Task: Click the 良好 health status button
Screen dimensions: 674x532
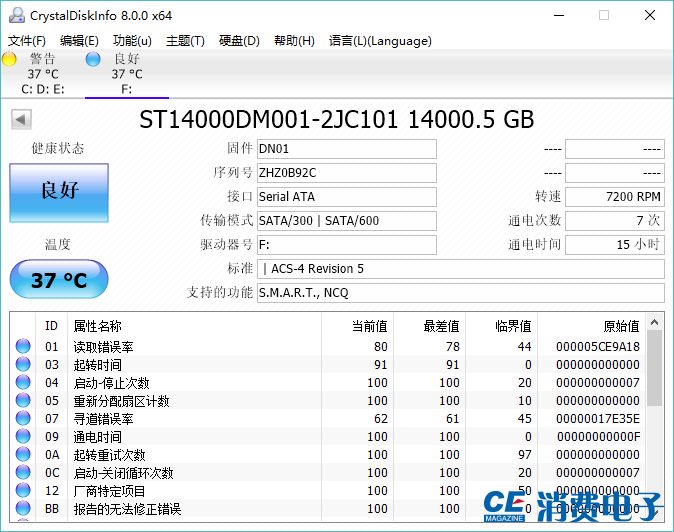Action: (x=59, y=192)
